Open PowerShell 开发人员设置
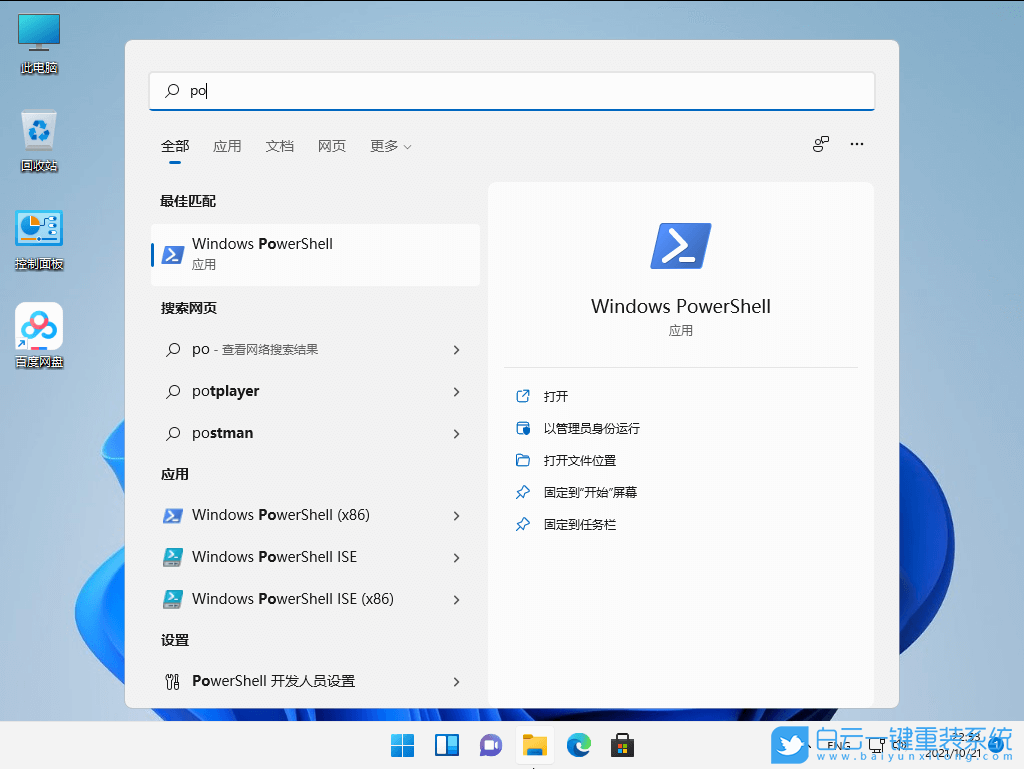1024x769 pixels. [x=271, y=681]
